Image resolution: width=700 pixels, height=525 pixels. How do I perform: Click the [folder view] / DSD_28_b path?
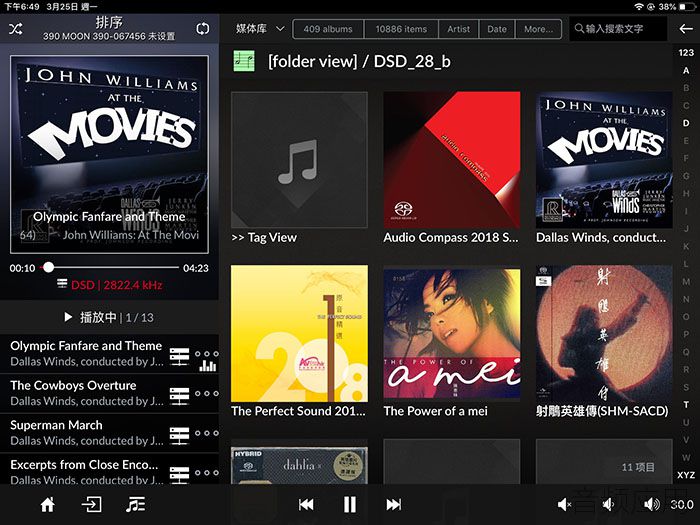point(359,61)
